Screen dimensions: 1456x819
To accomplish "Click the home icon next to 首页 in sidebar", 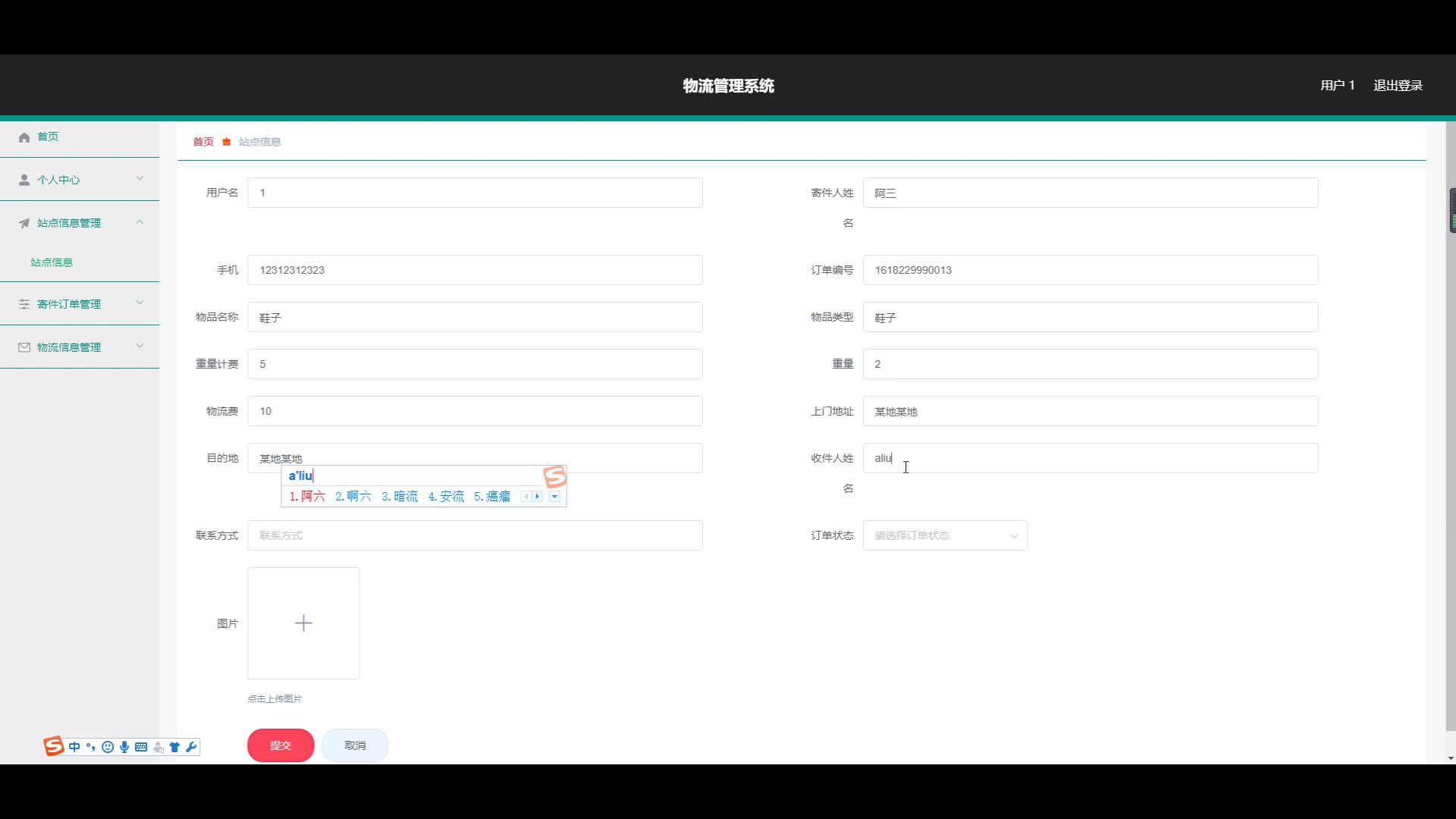I will click(24, 137).
